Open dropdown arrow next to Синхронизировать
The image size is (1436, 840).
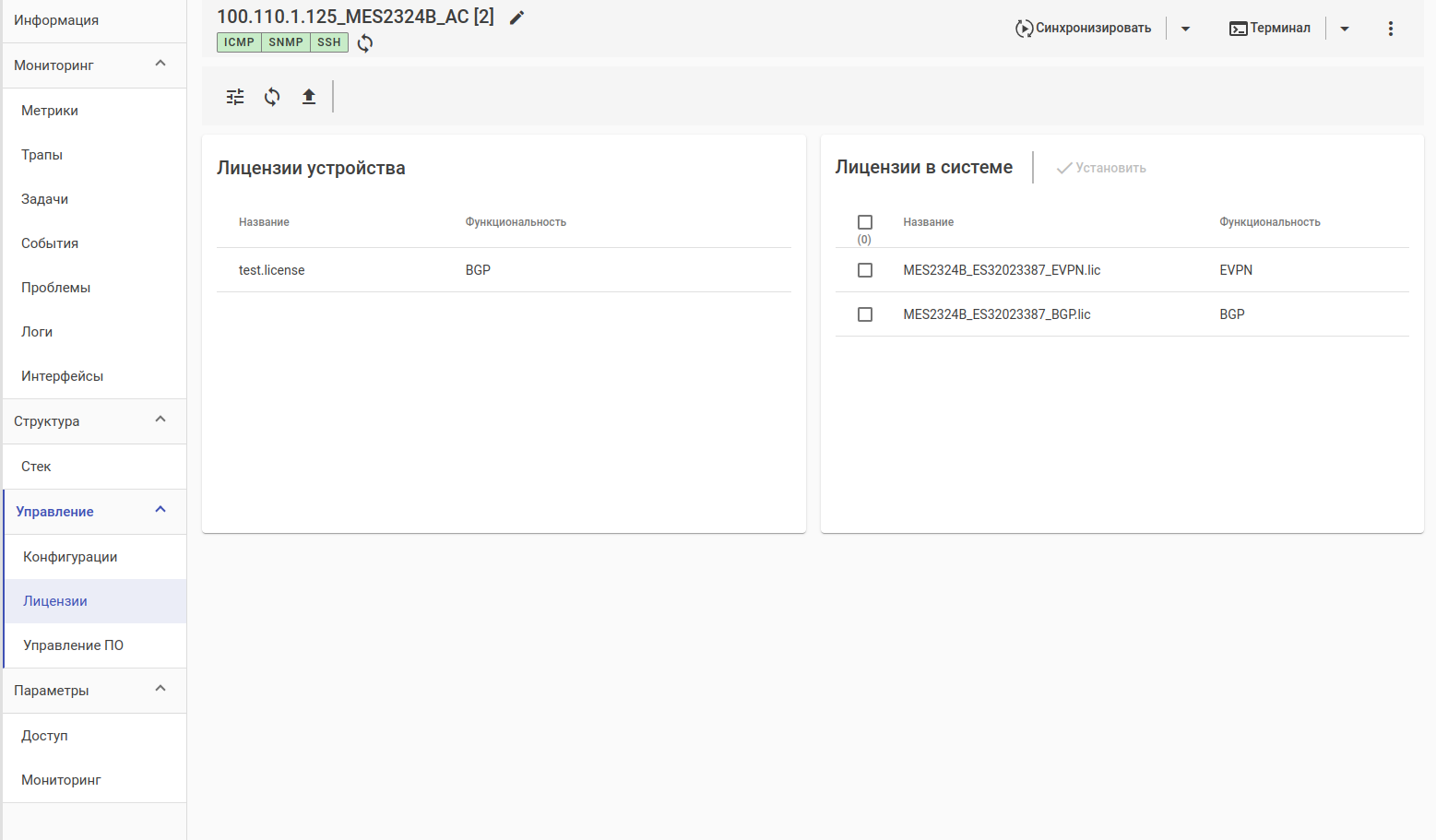1186,29
